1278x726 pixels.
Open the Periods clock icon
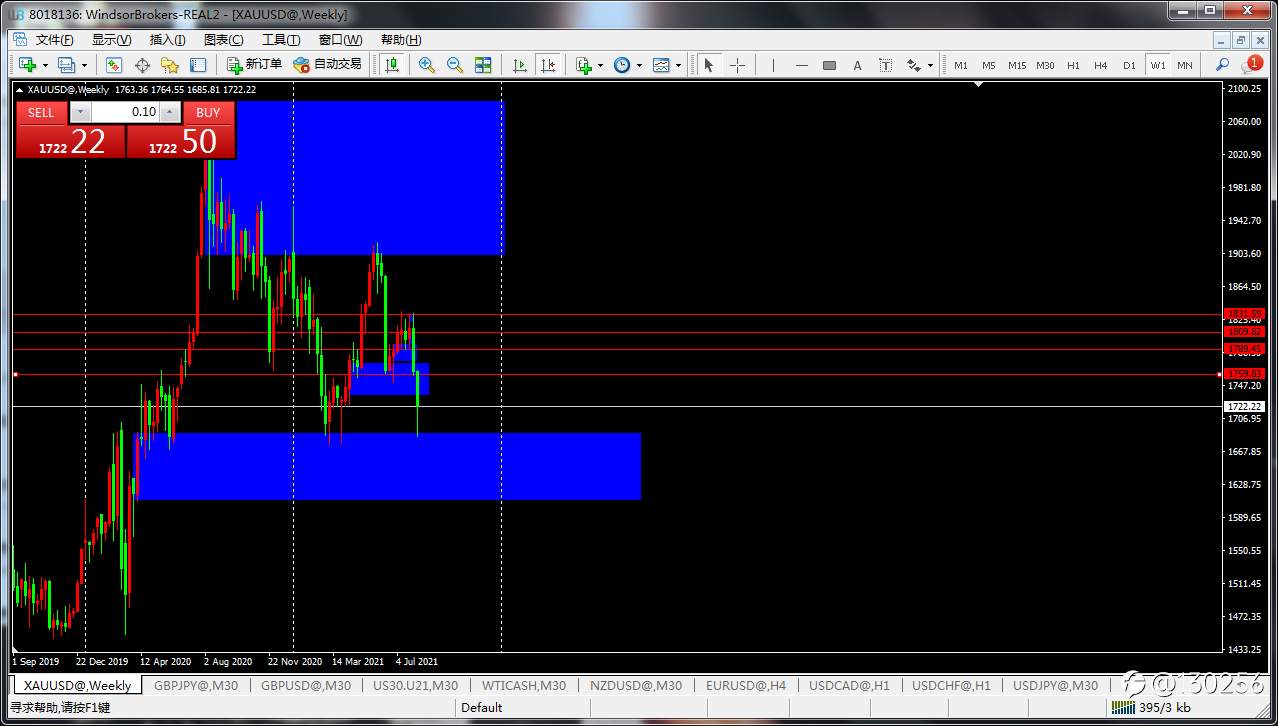click(622, 65)
